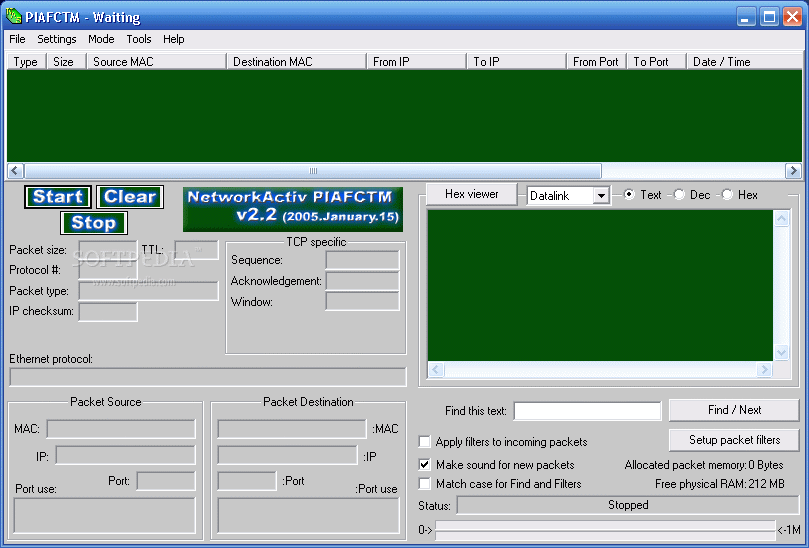Click the Packet type field
Image resolution: width=809 pixels, height=548 pixels.
(148, 291)
